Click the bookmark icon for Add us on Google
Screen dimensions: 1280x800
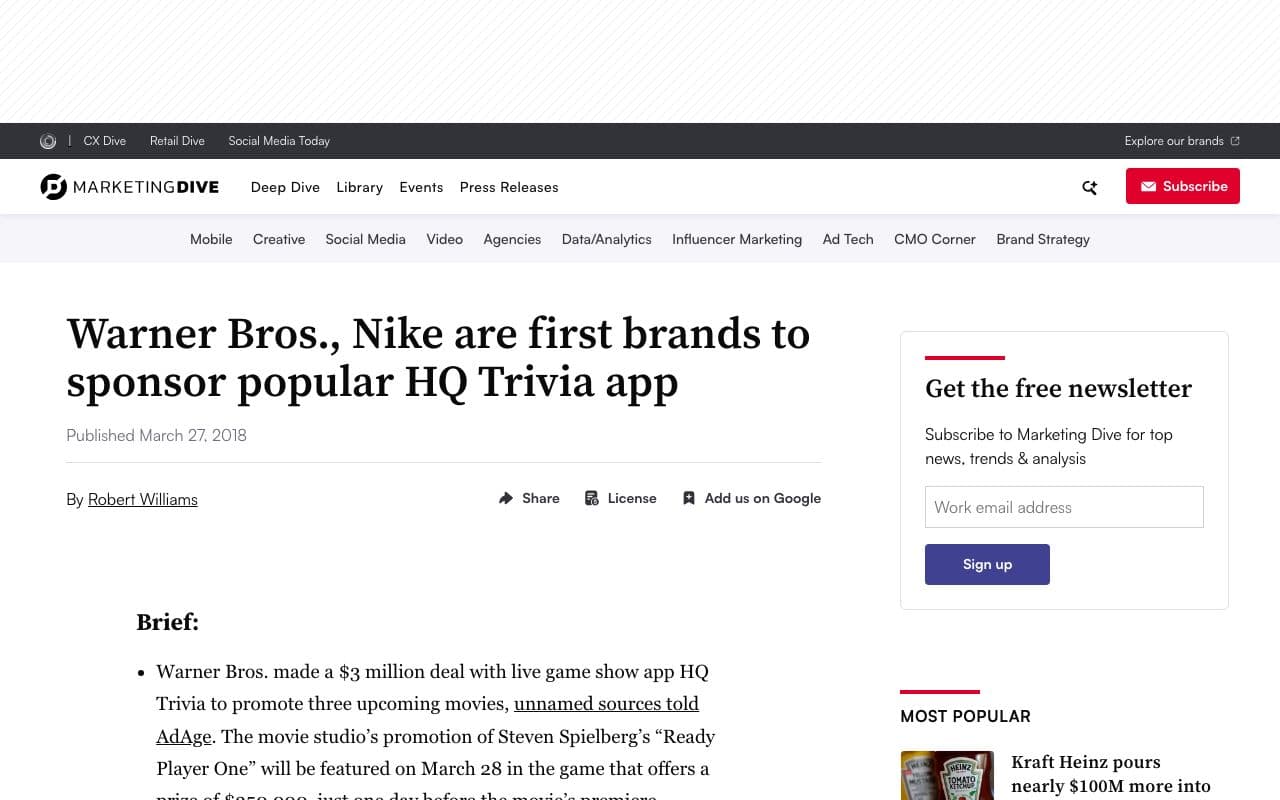[x=689, y=498]
